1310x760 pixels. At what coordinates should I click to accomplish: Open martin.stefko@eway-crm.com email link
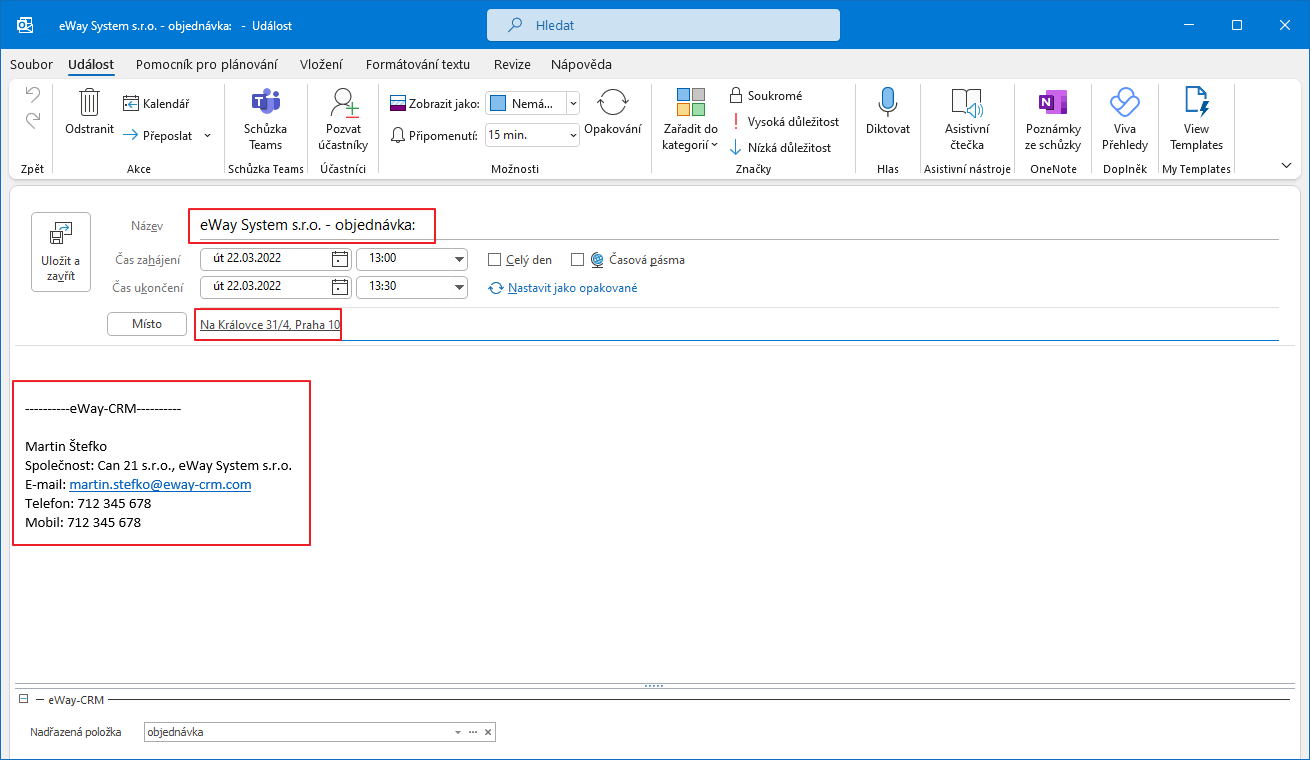(160, 484)
